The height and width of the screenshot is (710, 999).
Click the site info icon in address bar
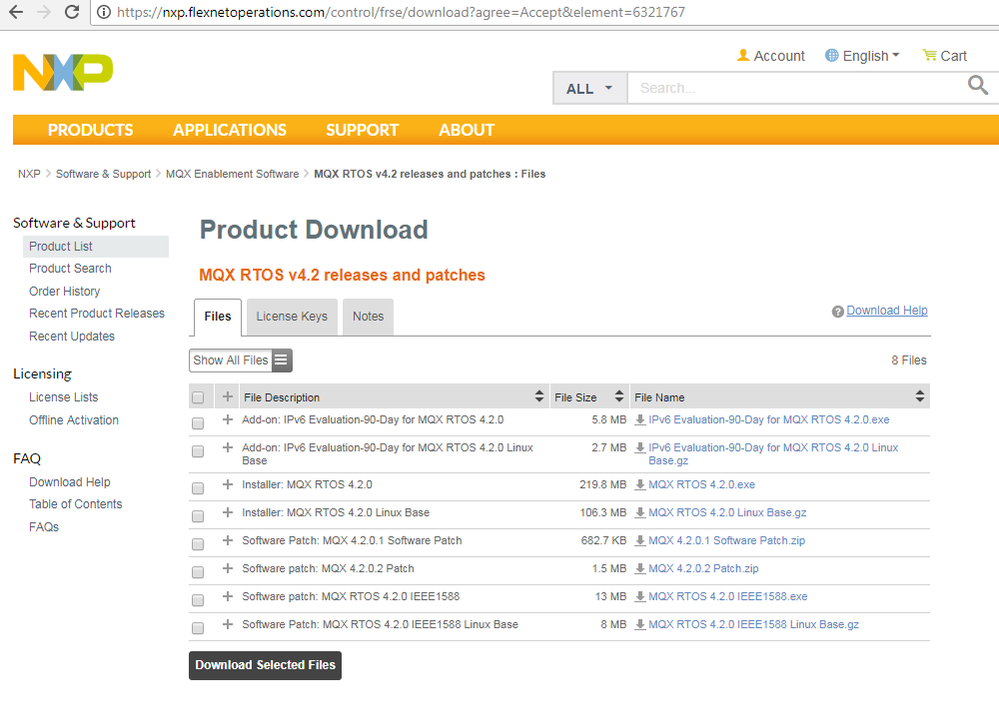tap(104, 12)
